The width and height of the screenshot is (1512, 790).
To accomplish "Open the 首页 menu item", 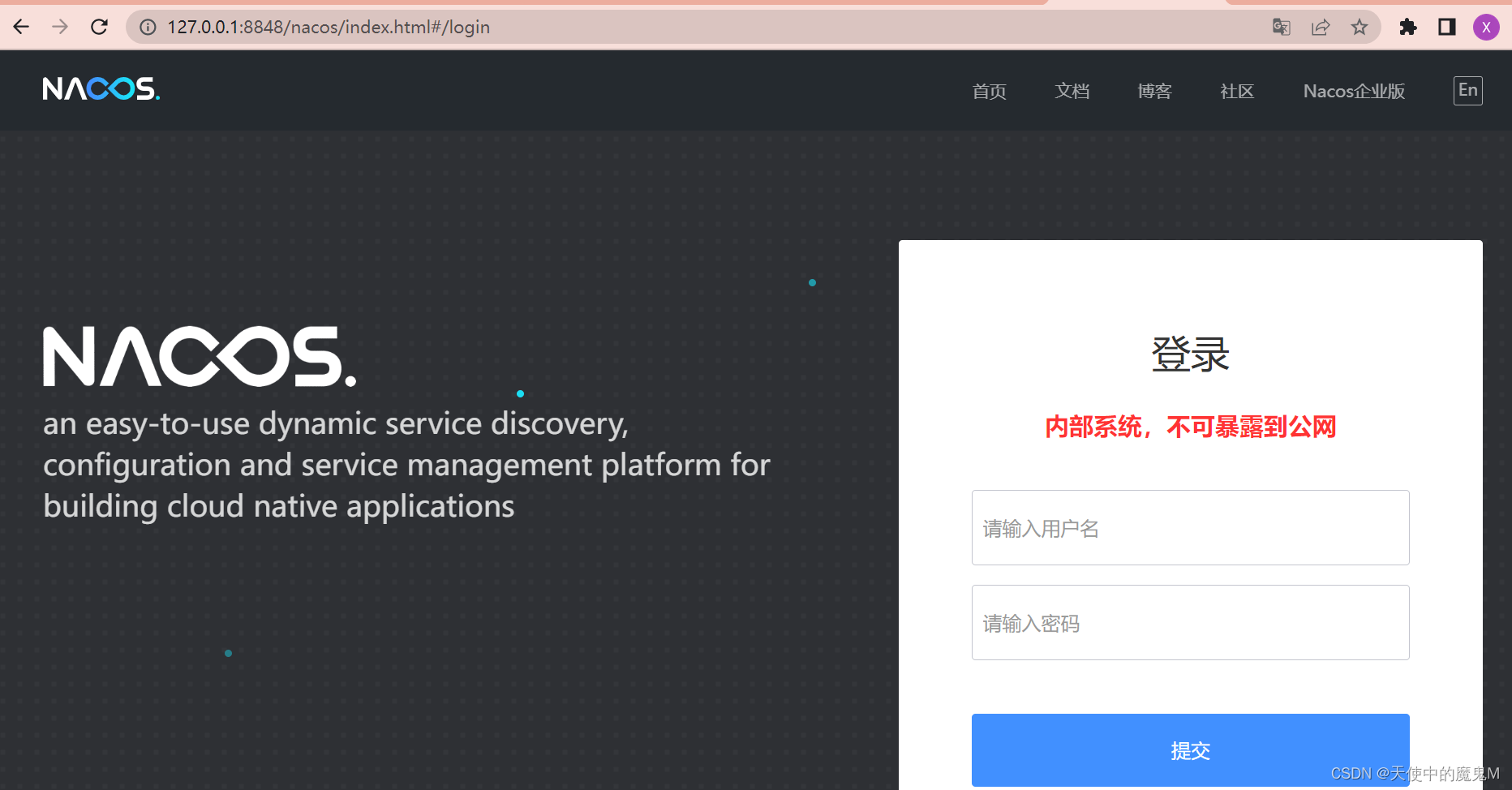I will (x=990, y=91).
